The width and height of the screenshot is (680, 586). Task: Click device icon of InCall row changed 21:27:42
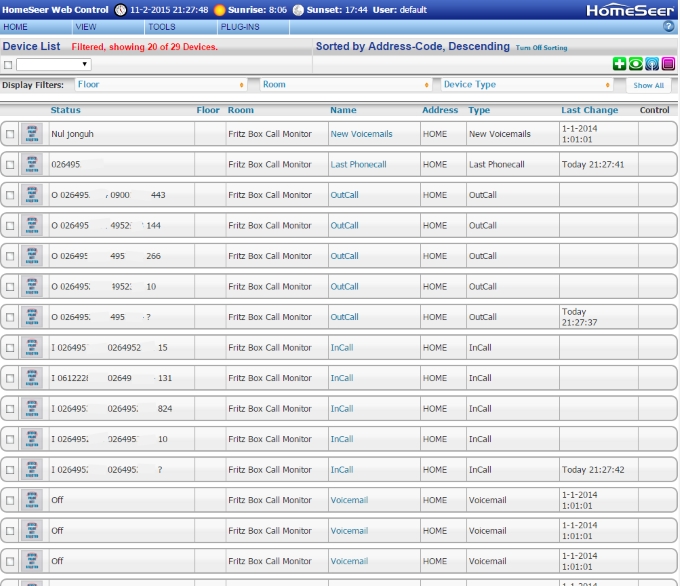pyautogui.click(x=32, y=469)
